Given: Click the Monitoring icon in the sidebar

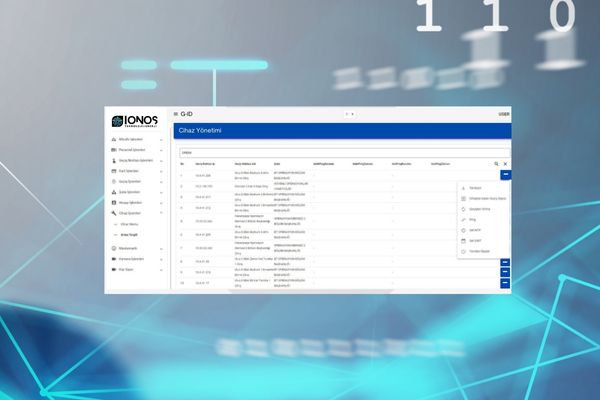Looking at the screenshot, I should [113, 247].
